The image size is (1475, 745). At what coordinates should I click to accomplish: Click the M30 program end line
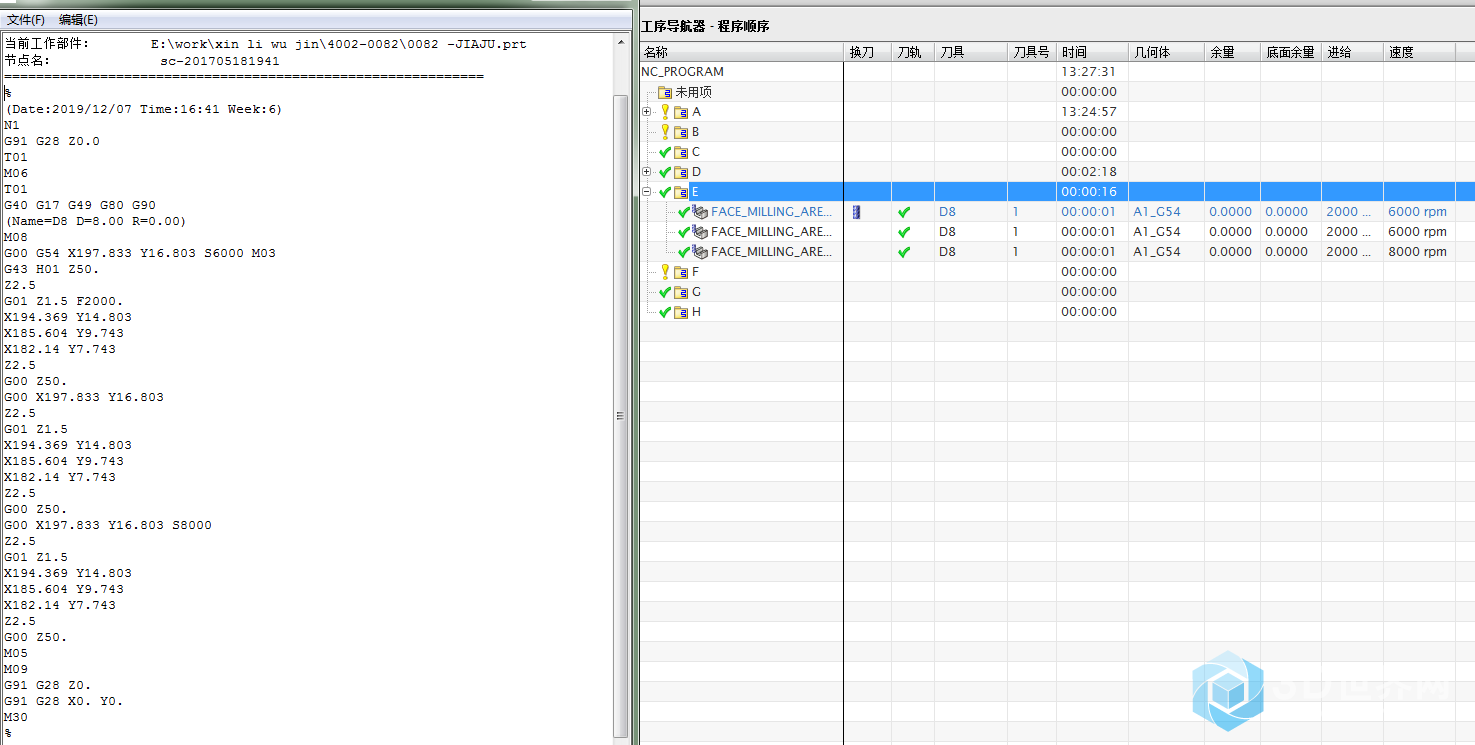(16, 717)
